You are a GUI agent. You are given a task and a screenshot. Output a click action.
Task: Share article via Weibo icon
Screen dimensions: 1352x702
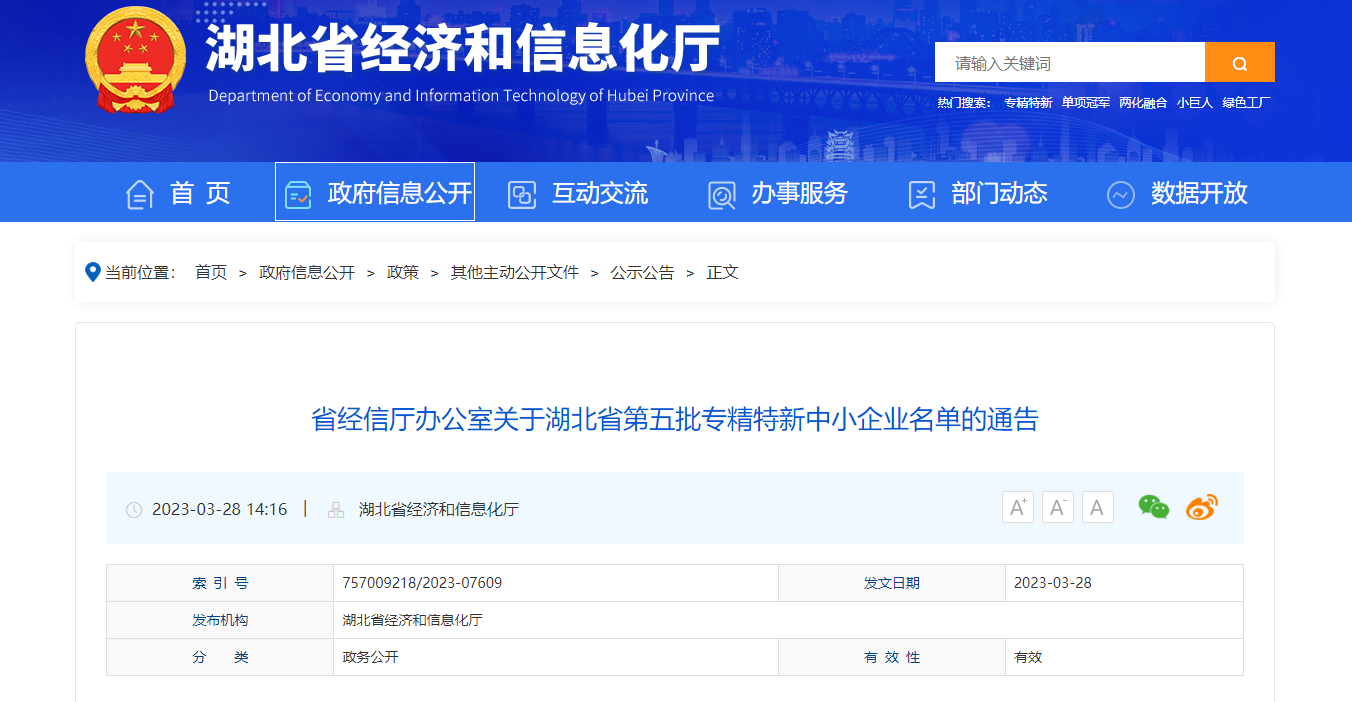[x=1202, y=507]
